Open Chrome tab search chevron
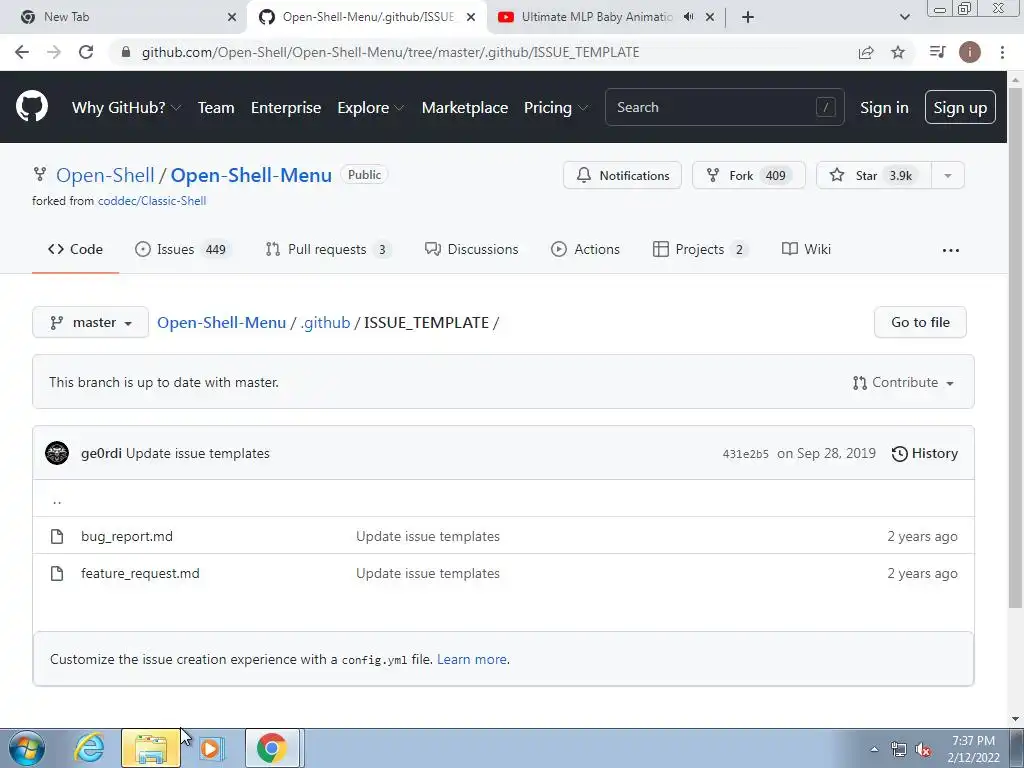This screenshot has width=1024, height=768. pyautogui.click(x=904, y=17)
